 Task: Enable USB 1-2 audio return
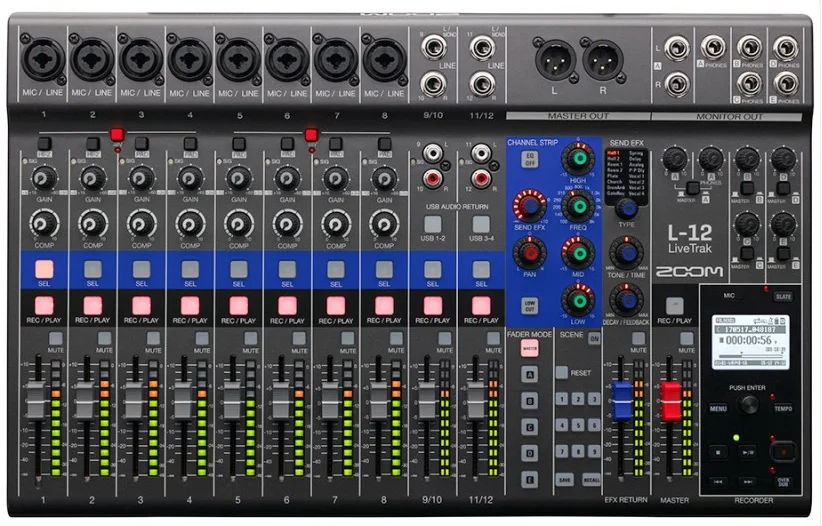(x=432, y=224)
